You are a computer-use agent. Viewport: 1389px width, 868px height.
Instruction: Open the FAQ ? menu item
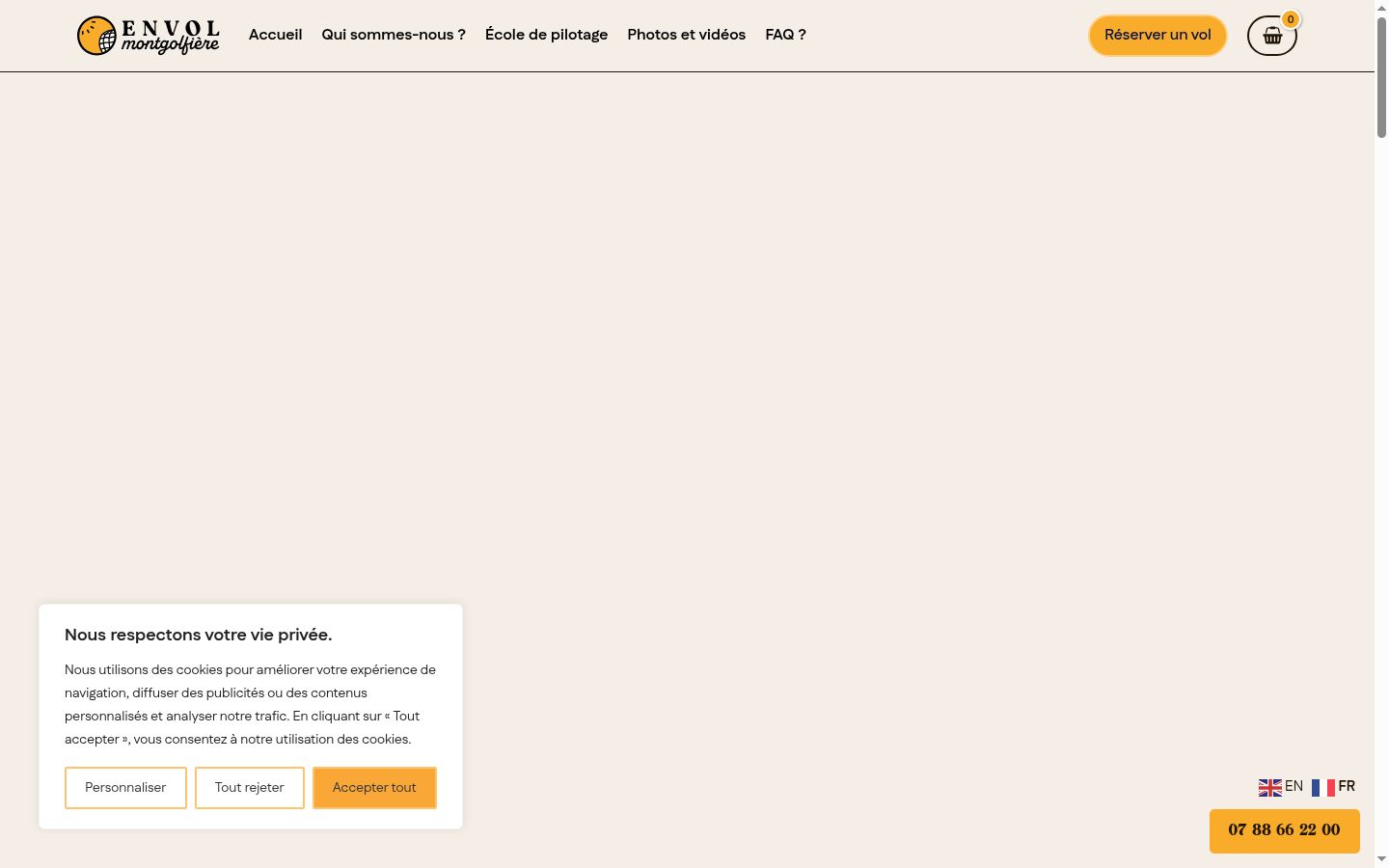pos(785,35)
